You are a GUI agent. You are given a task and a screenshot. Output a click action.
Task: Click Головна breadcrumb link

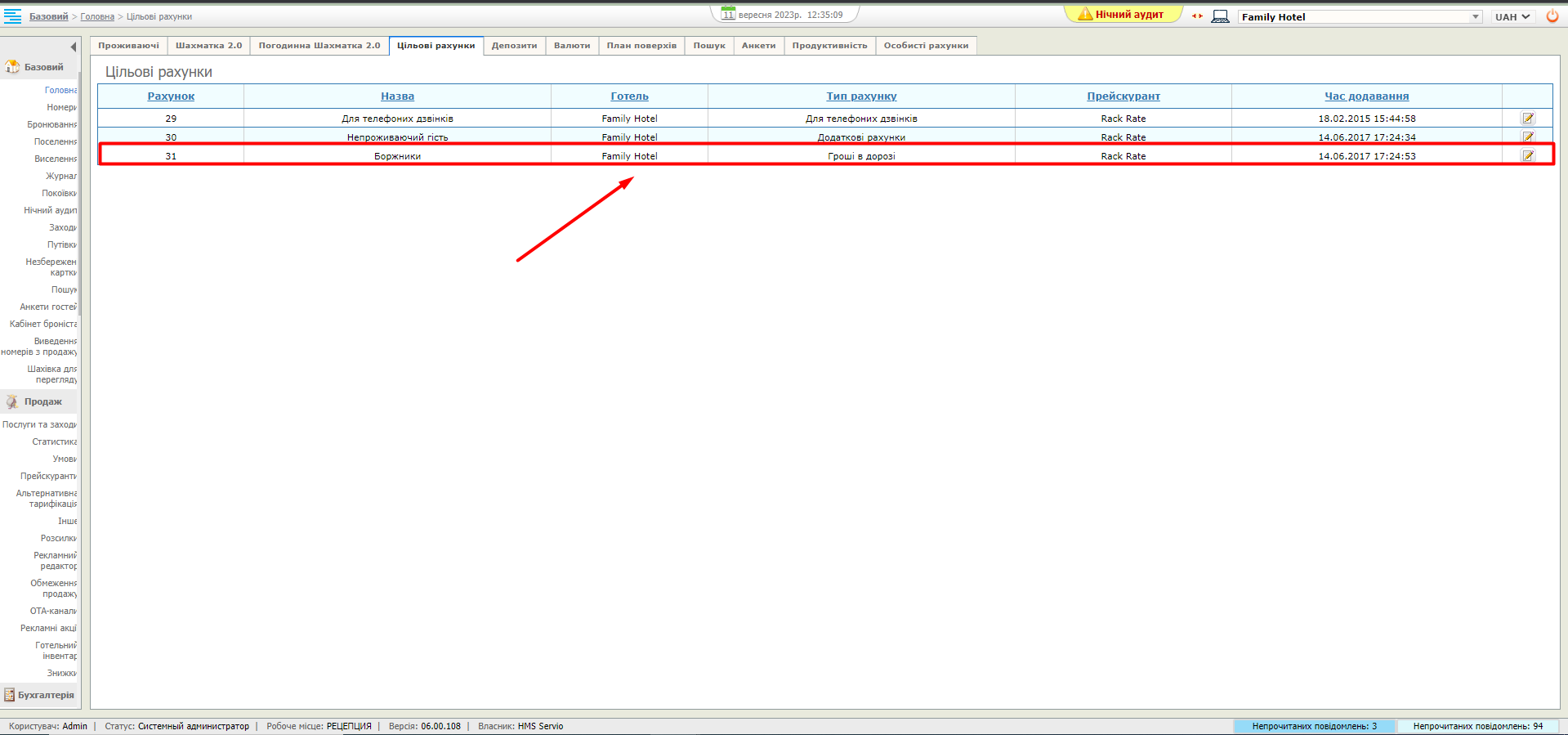(x=97, y=17)
